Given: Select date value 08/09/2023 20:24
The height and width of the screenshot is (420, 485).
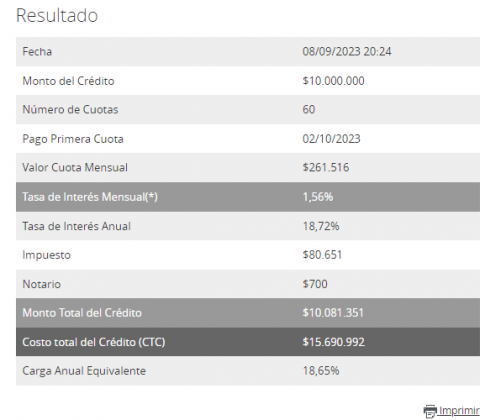Looking at the screenshot, I should click(347, 52).
